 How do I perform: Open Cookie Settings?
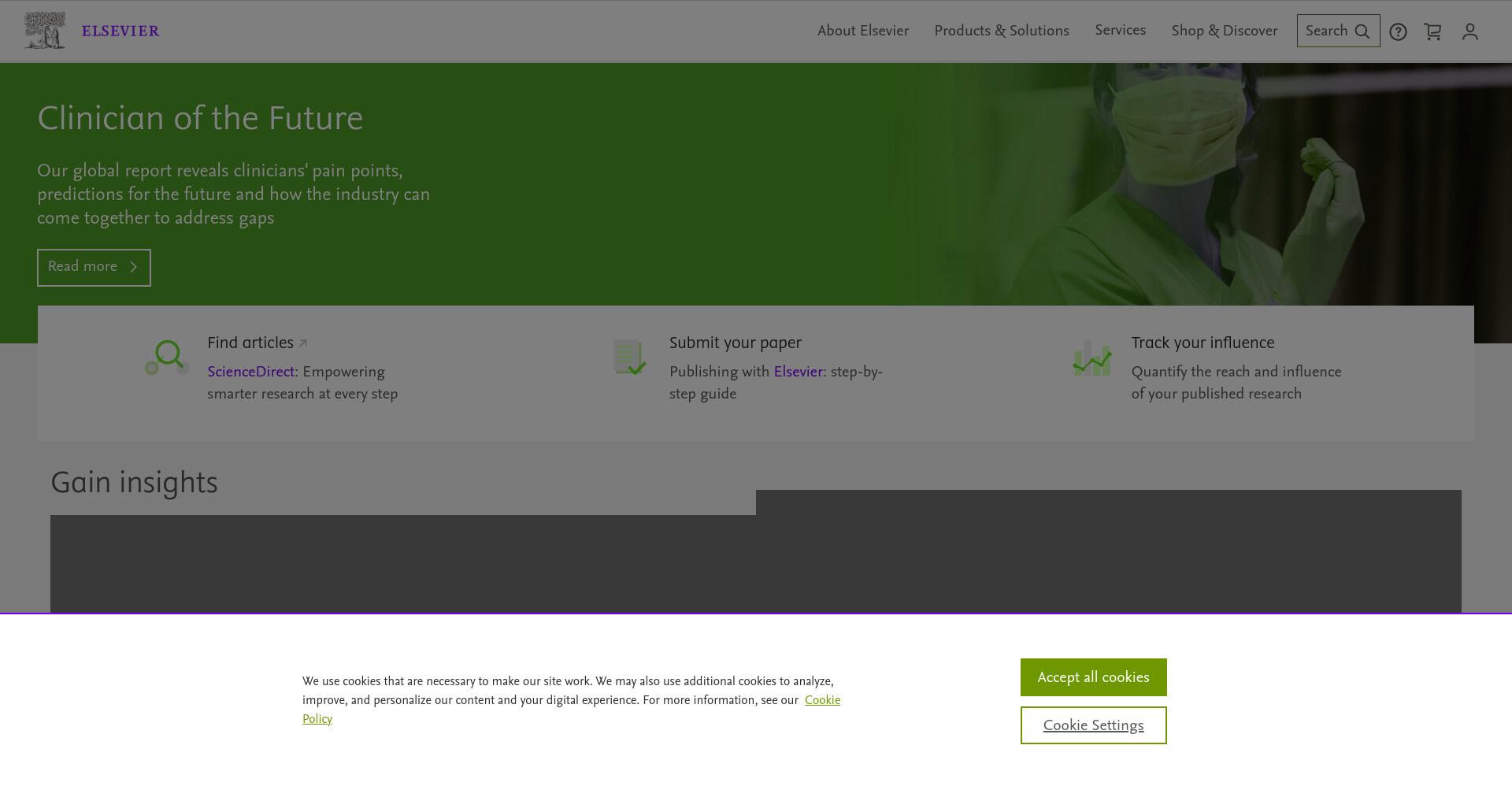[x=1093, y=725]
